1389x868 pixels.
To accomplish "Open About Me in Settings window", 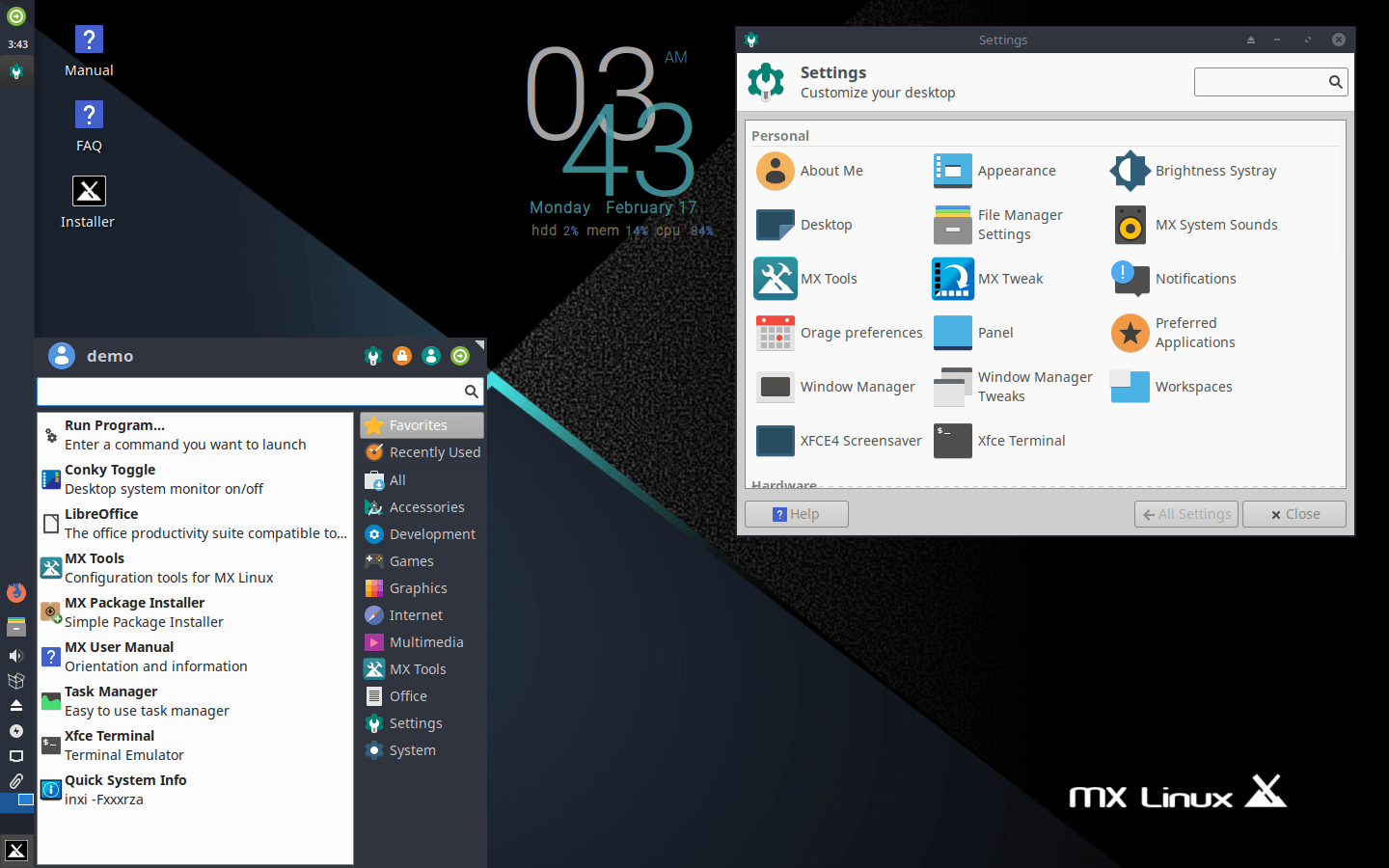I will [x=810, y=171].
